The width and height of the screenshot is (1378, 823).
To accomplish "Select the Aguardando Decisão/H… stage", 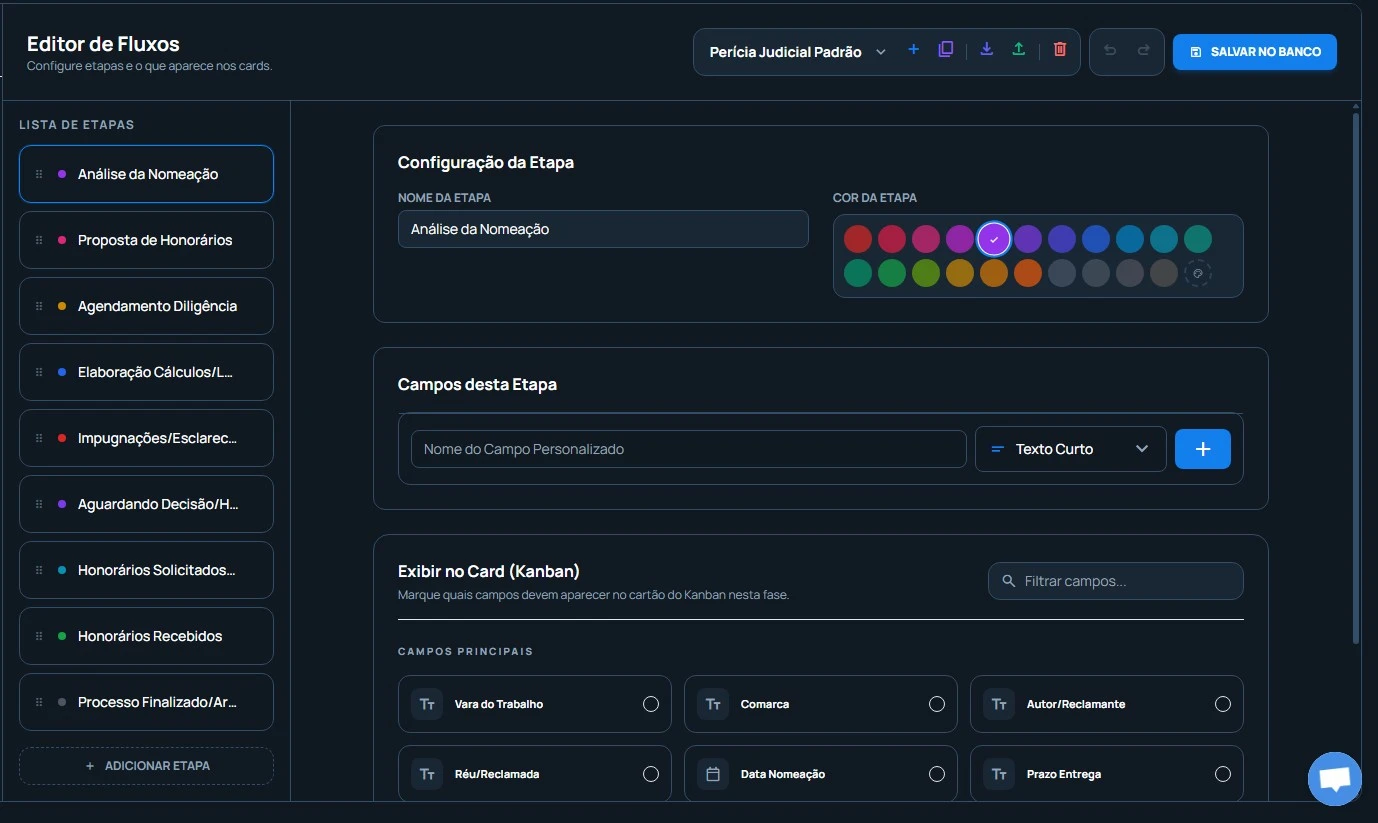I will 146,504.
